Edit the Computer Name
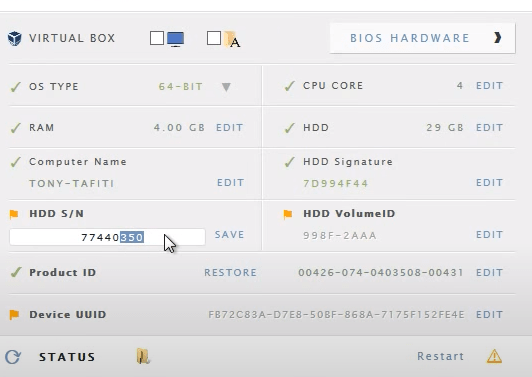 230,183
